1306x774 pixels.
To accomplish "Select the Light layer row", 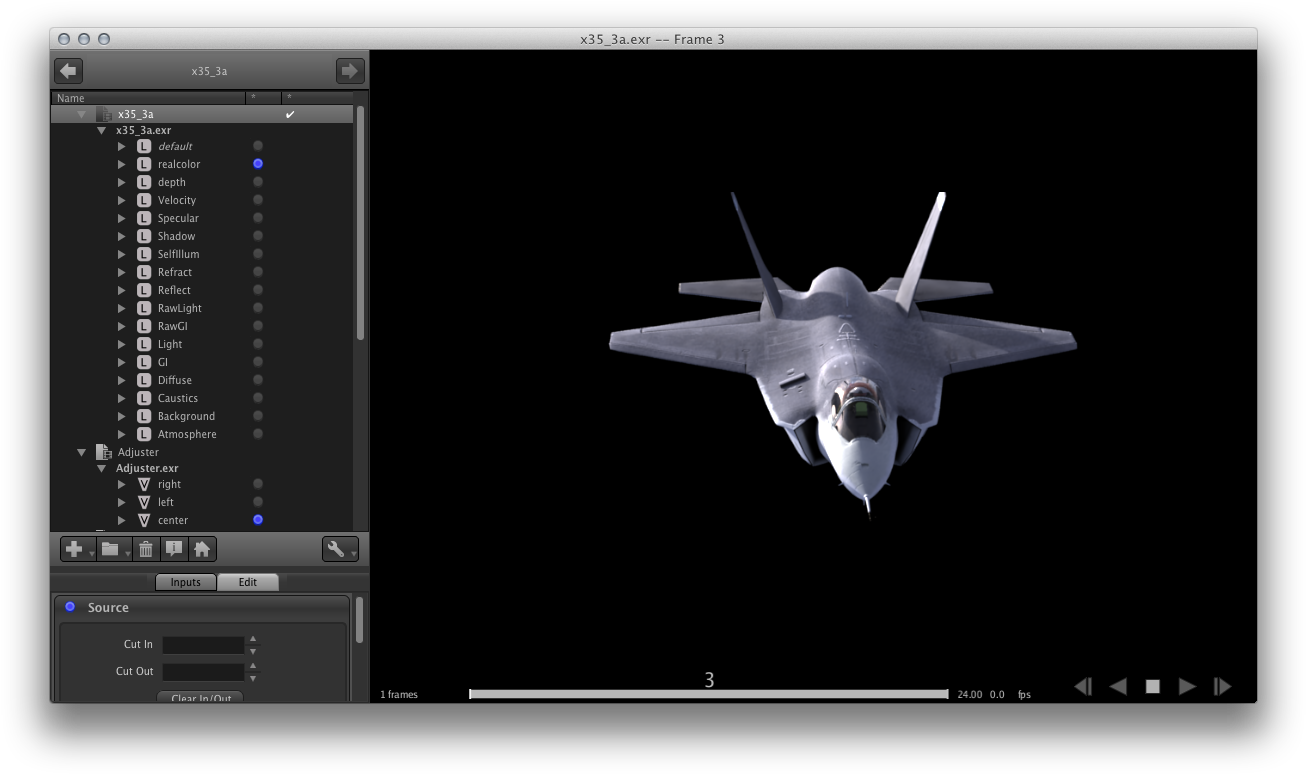I will coord(202,344).
